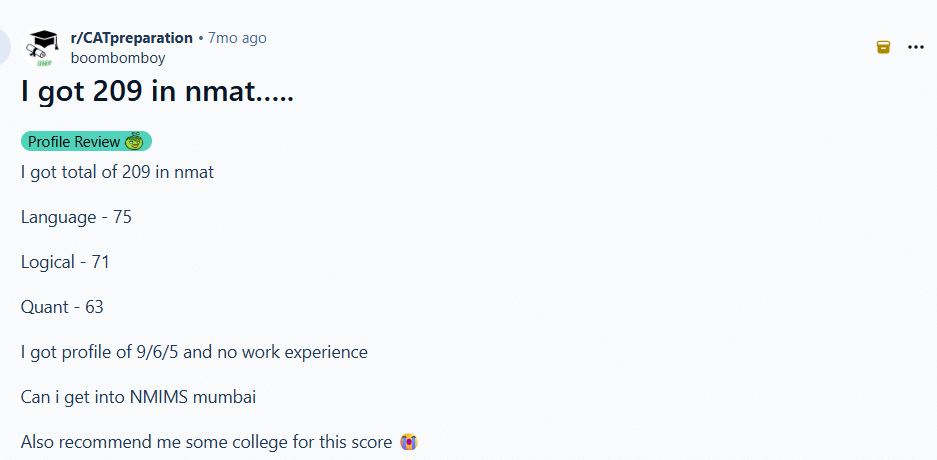This screenshot has width=937, height=460.
Task: Click the 'Can i get into NMIMS mumbai' line
Action: (x=139, y=397)
